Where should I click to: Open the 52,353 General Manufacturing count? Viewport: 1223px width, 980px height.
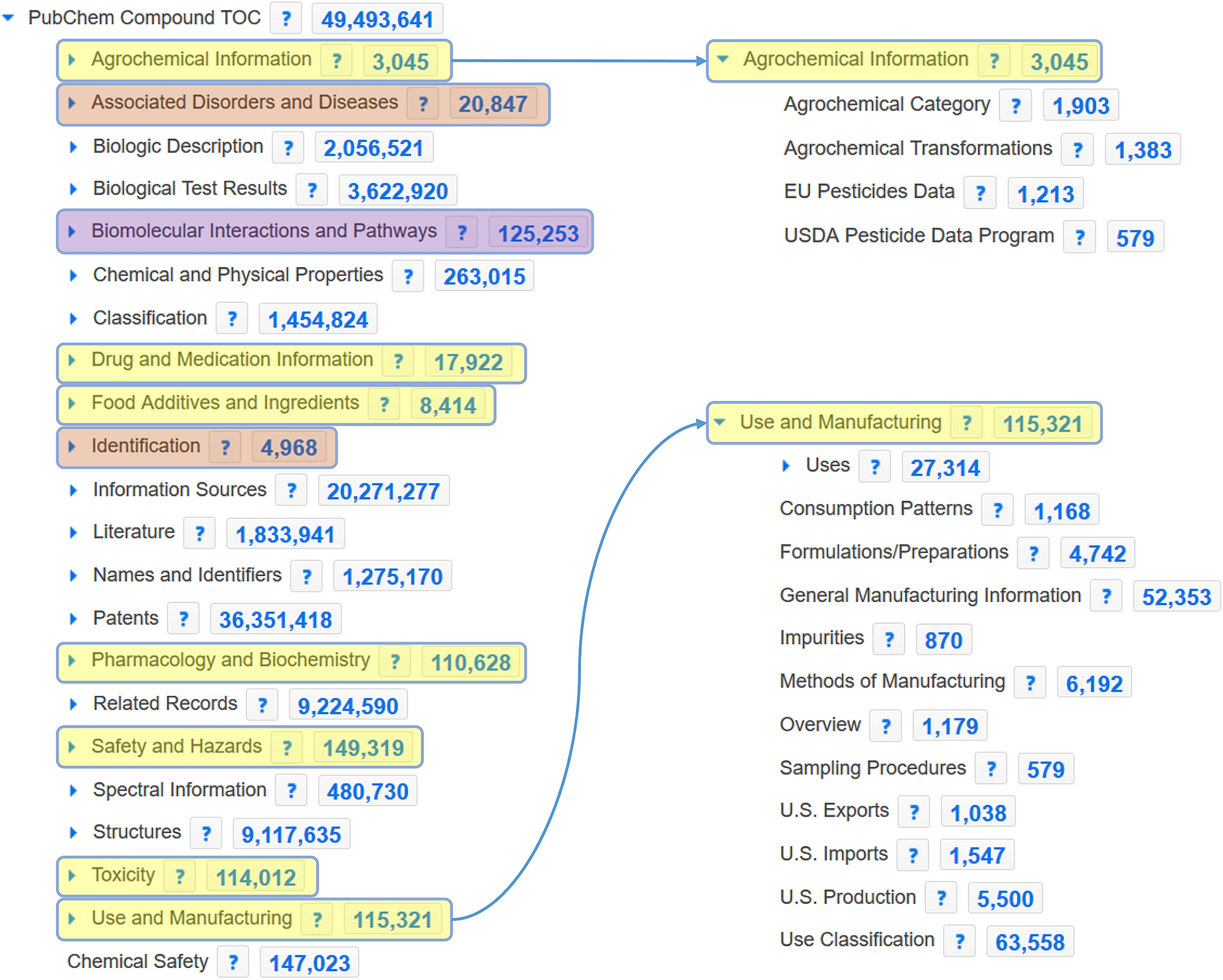[x=1176, y=597]
